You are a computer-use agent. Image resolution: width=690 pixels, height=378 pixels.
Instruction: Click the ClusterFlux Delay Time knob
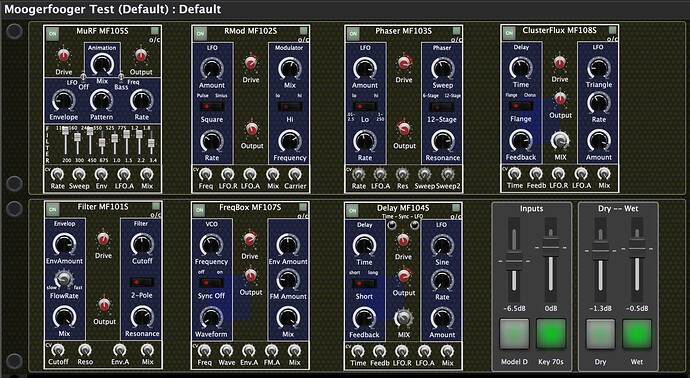[x=521, y=68]
